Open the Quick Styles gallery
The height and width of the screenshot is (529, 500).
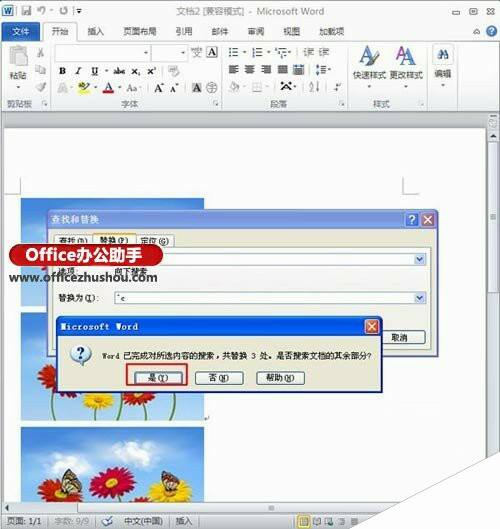(369, 66)
